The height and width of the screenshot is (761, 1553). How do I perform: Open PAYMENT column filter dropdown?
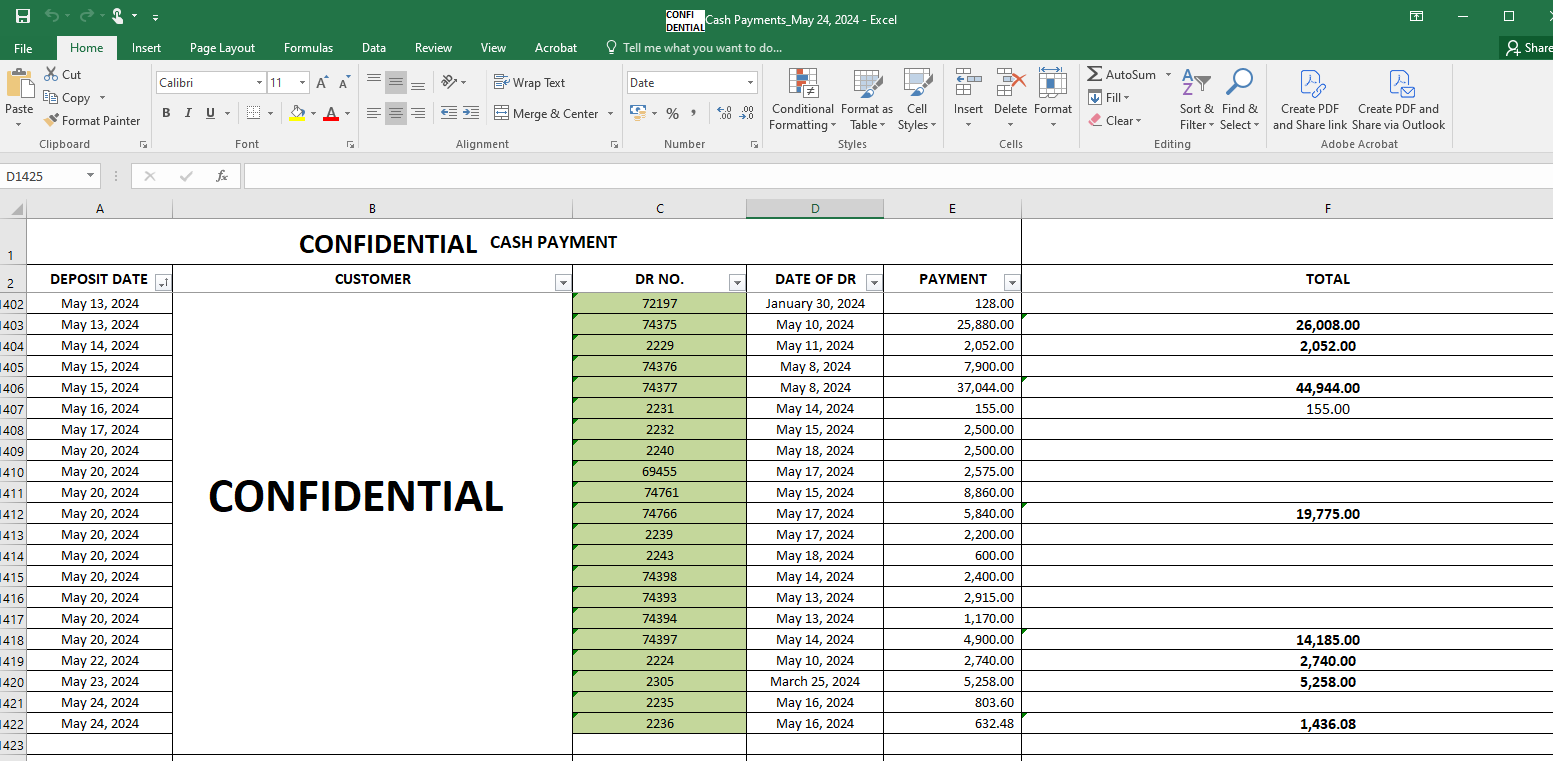(x=1012, y=282)
